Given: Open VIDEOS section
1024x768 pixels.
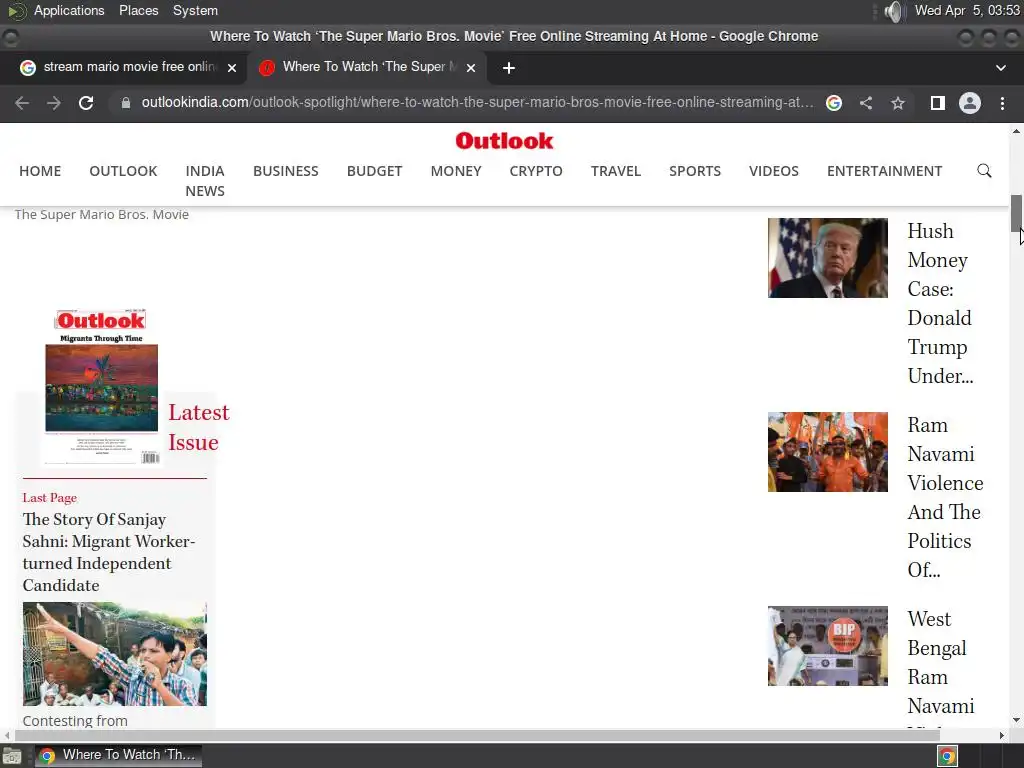Looking at the screenshot, I should click(774, 171).
